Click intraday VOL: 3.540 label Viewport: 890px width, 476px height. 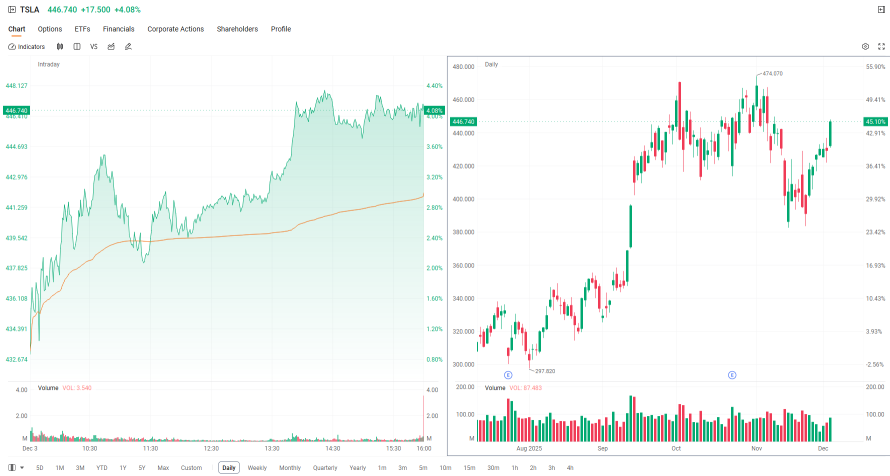click(x=77, y=388)
